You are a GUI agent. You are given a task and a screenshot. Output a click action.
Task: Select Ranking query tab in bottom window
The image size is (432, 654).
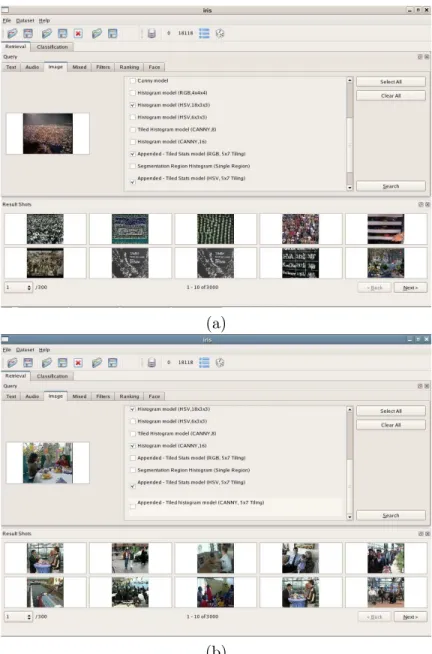[x=129, y=396]
